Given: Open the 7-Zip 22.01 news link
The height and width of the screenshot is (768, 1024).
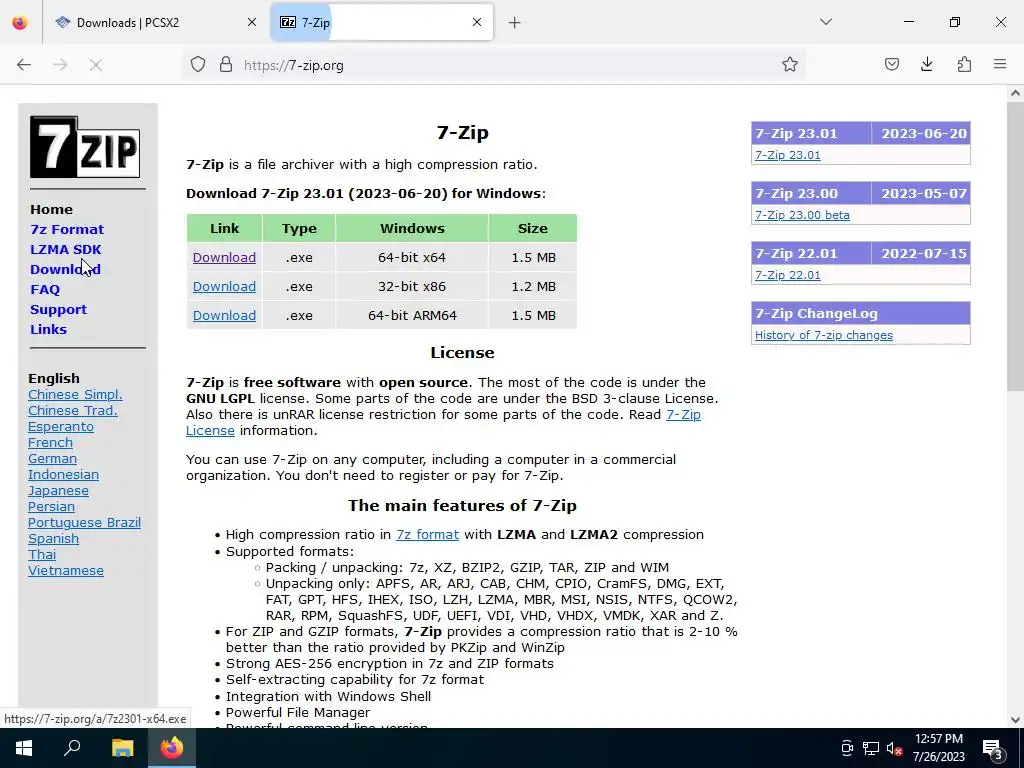Looking at the screenshot, I should point(788,276).
